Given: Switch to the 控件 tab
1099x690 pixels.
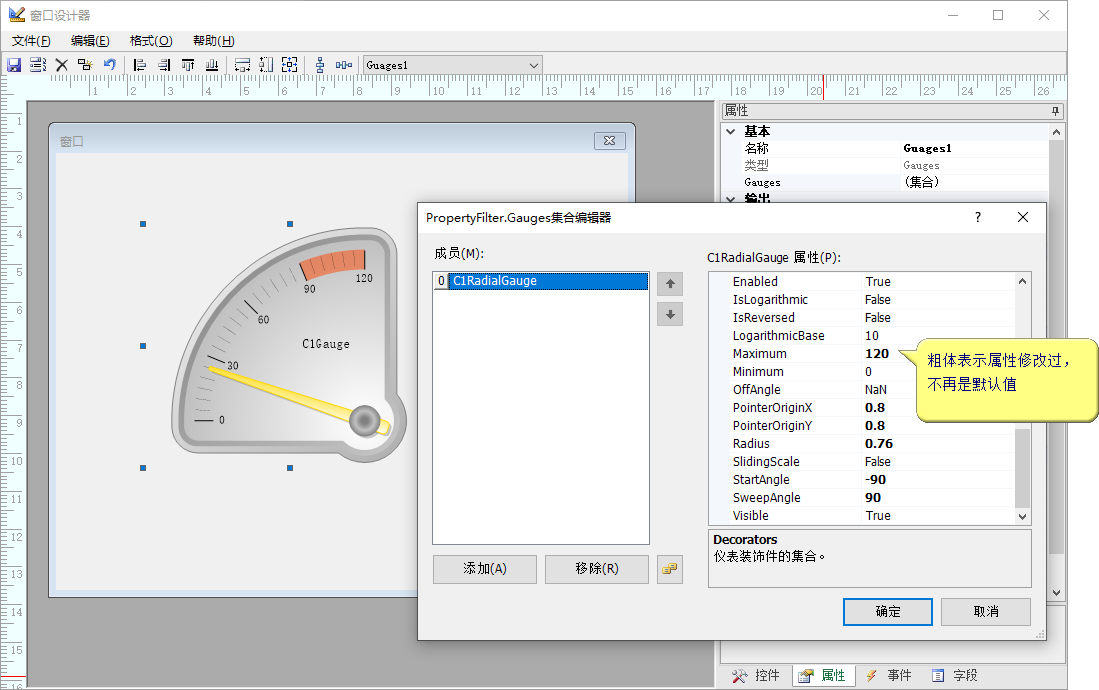Looking at the screenshot, I should point(756,676).
